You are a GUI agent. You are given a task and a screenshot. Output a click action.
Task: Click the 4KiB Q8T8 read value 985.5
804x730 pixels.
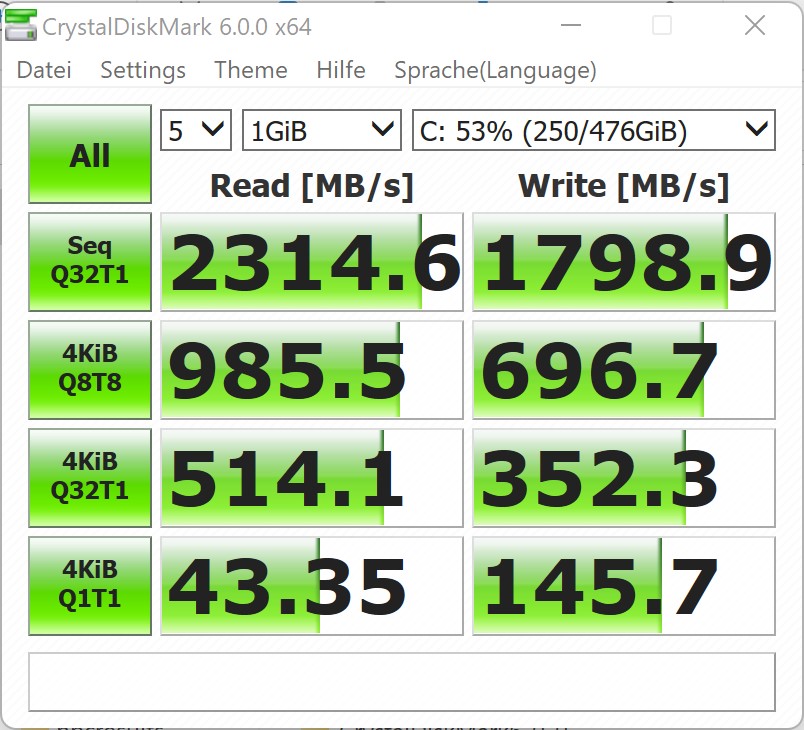pyautogui.click(x=312, y=370)
